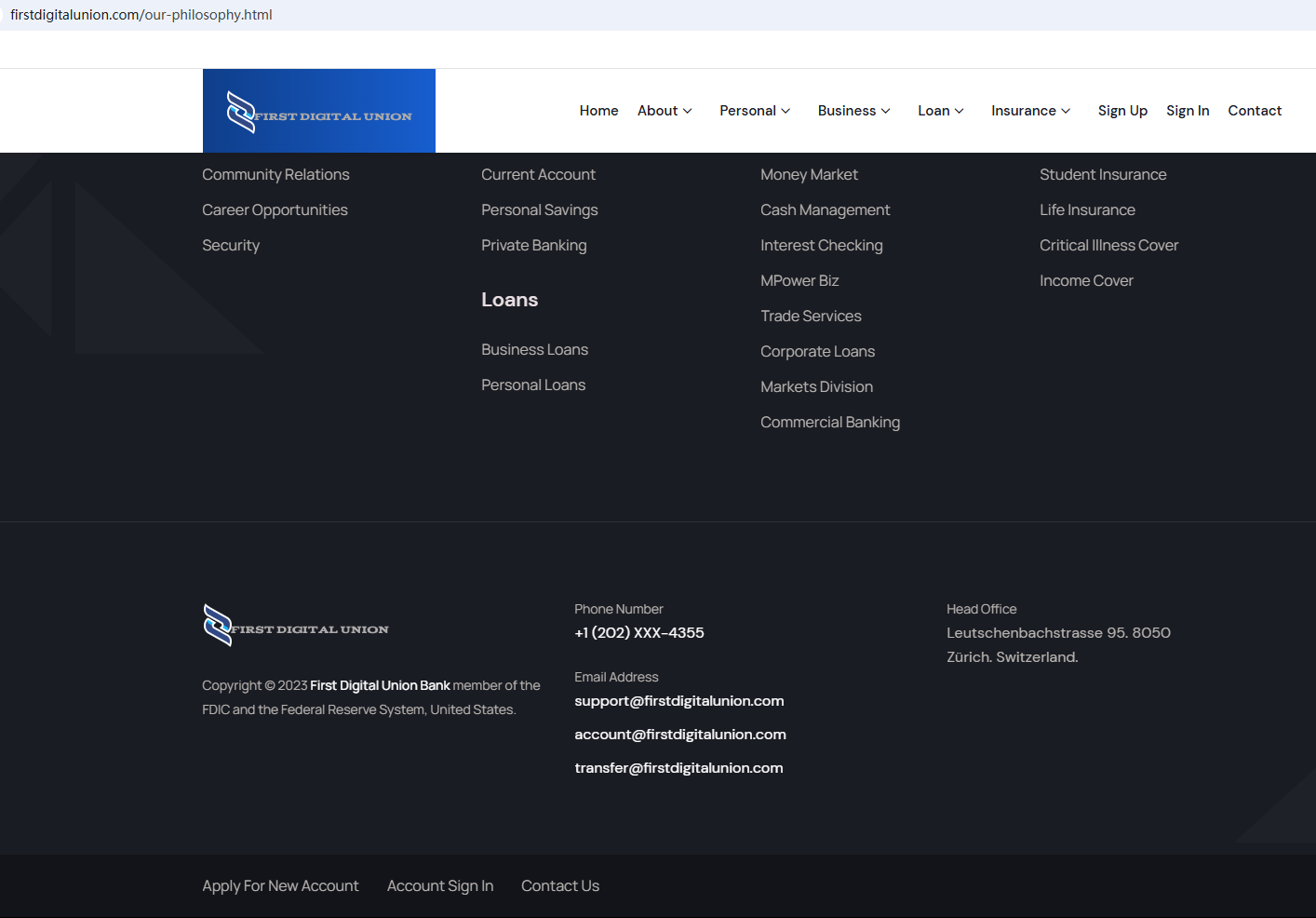
Task: Open the Personal dropdown in navigation
Action: (754, 111)
